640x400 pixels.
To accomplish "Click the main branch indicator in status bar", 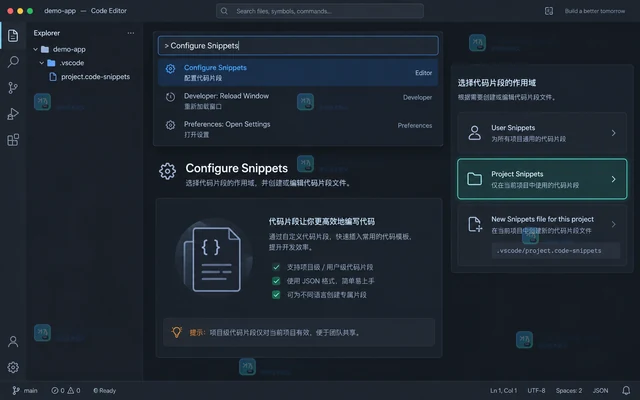I will tap(25, 391).
